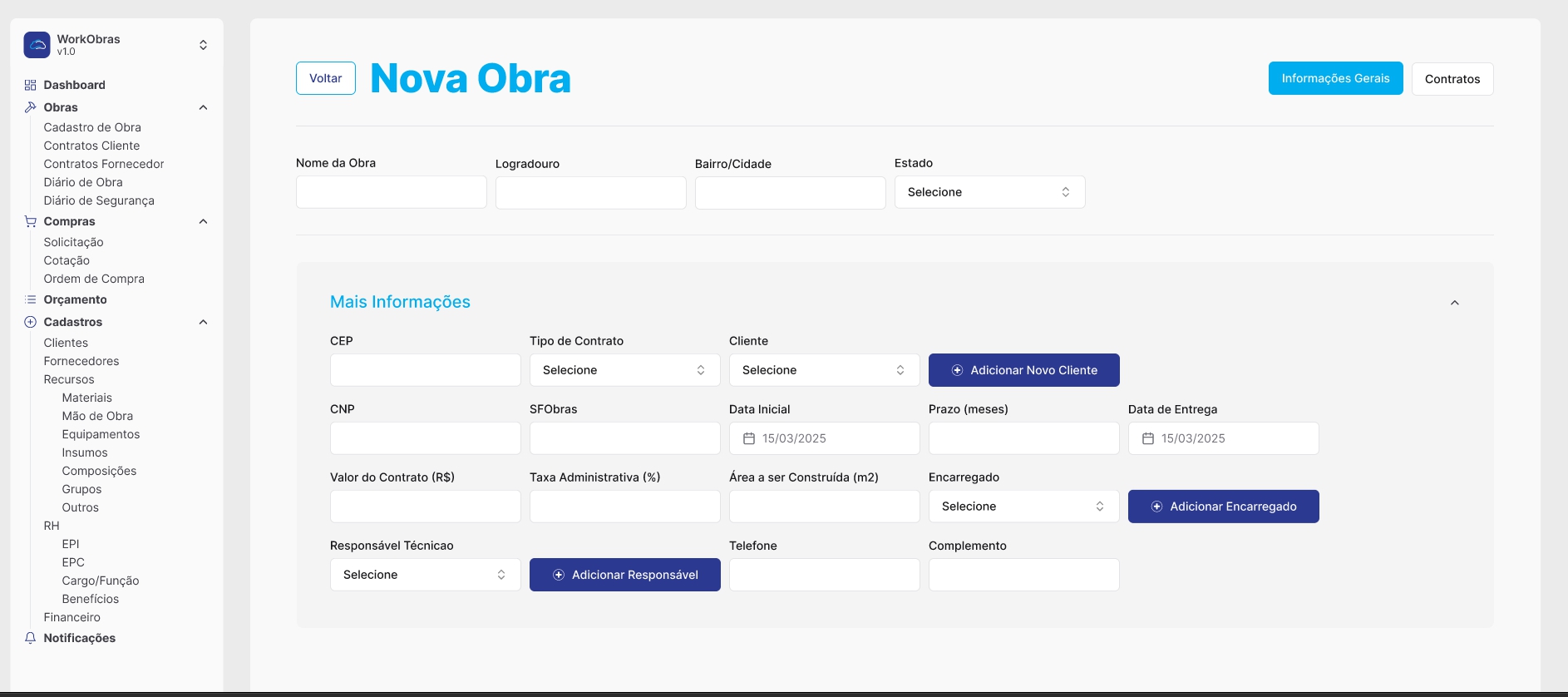1568x697 pixels.
Task: Click calendar icon in Data Inicial field
Action: click(748, 438)
